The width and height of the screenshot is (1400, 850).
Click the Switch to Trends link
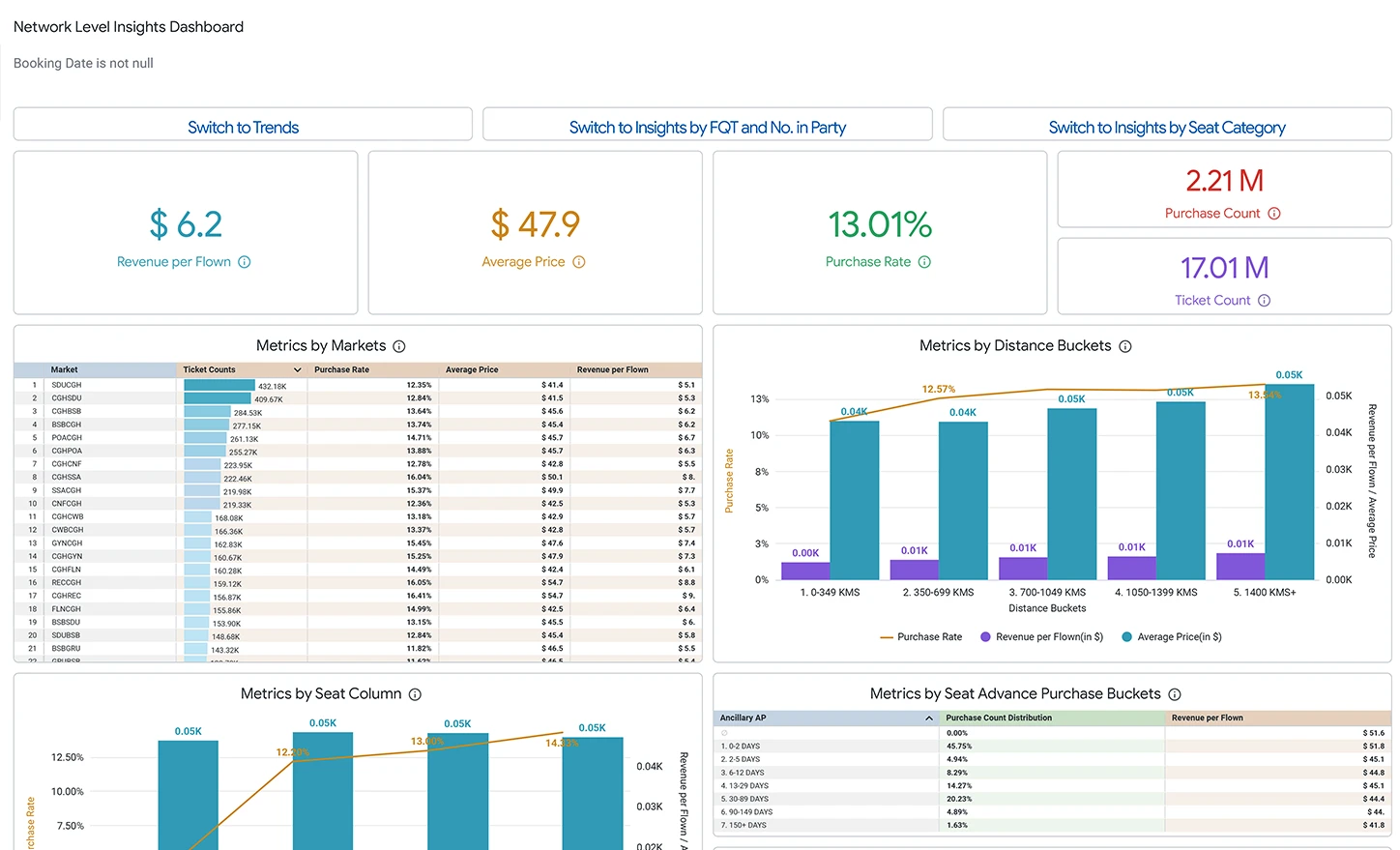243,128
